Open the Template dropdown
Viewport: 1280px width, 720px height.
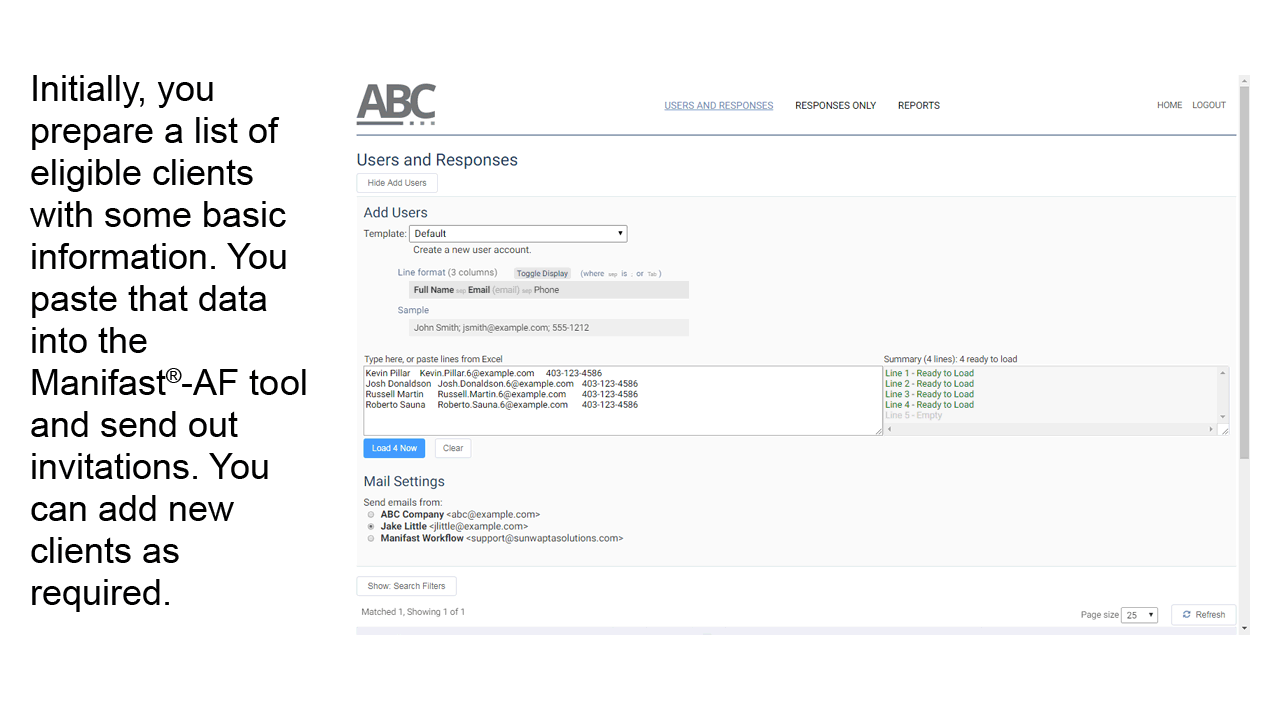pos(518,234)
